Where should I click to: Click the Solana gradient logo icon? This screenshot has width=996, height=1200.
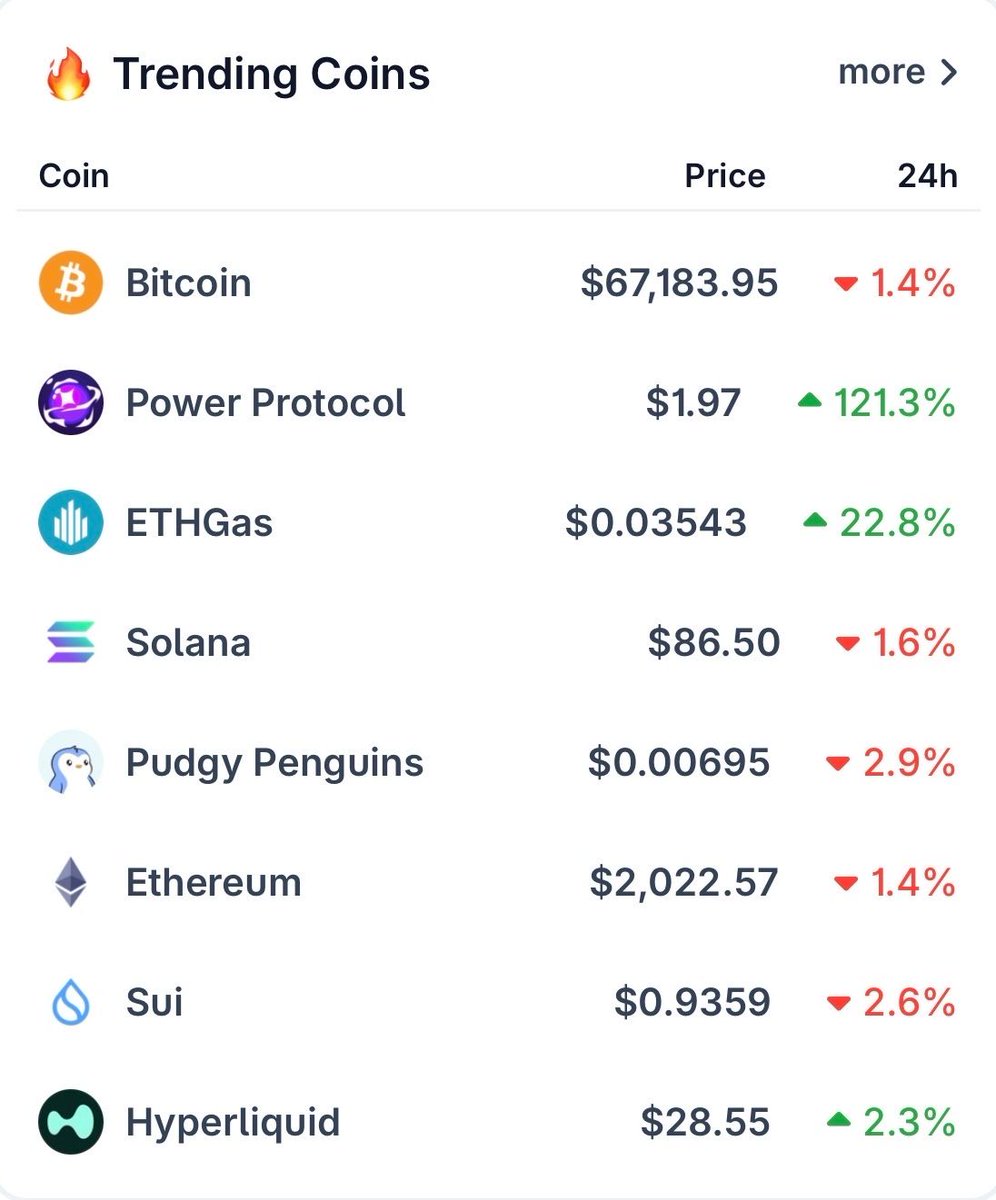click(70, 642)
